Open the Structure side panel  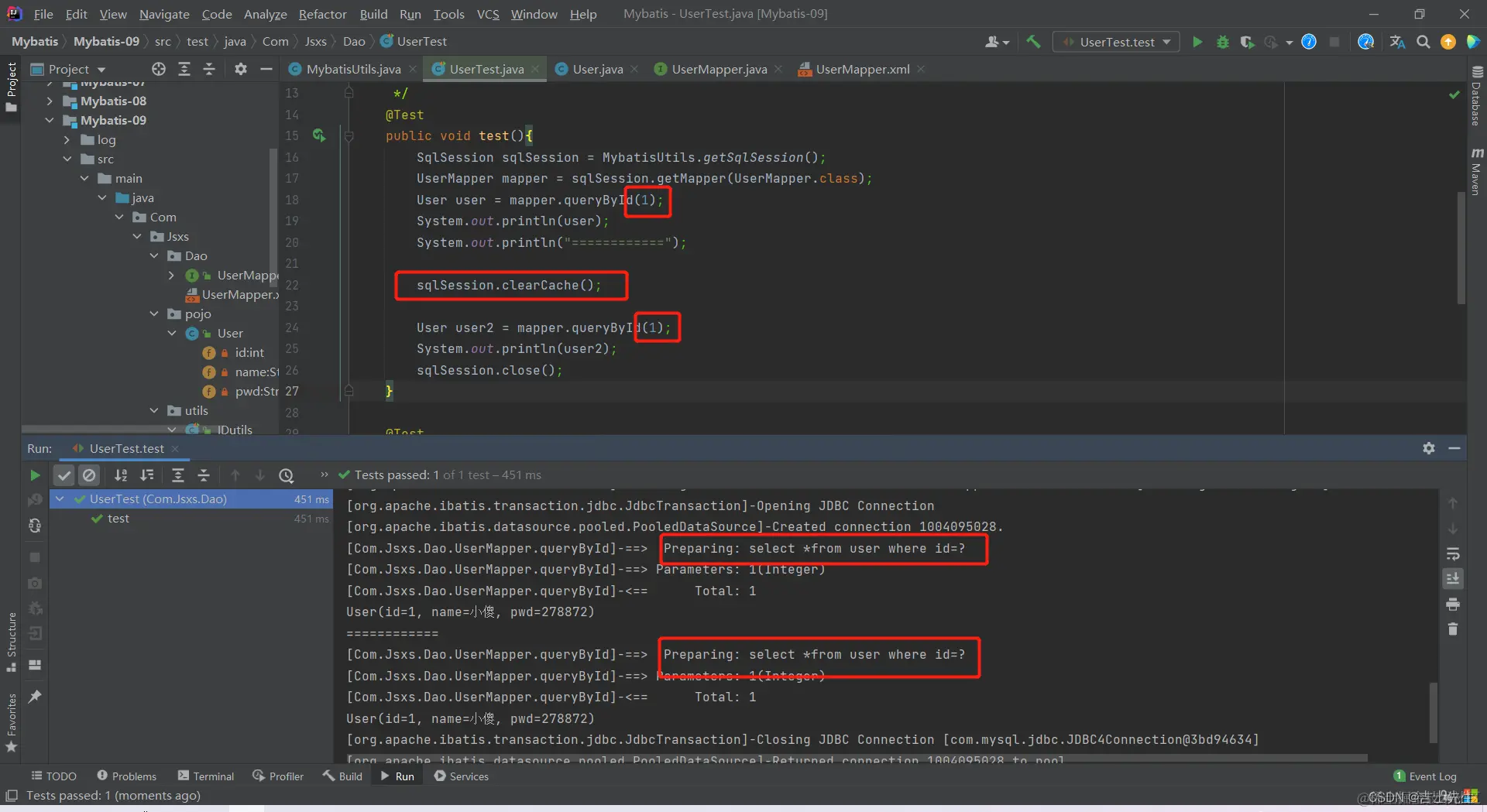tap(12, 642)
